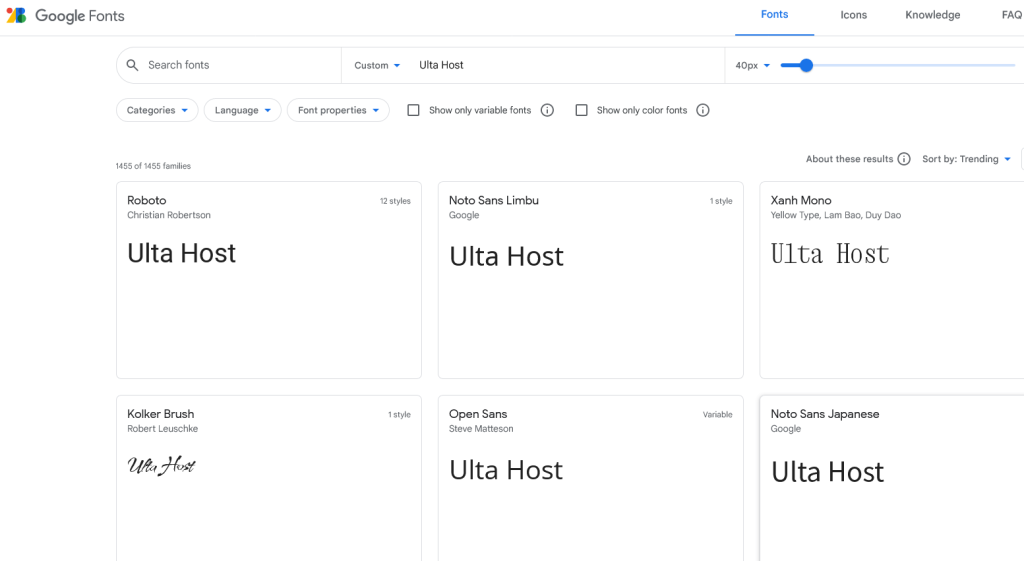Image resolution: width=1024 pixels, height=561 pixels.
Task: Open info icon next to About these results
Action: 904,159
